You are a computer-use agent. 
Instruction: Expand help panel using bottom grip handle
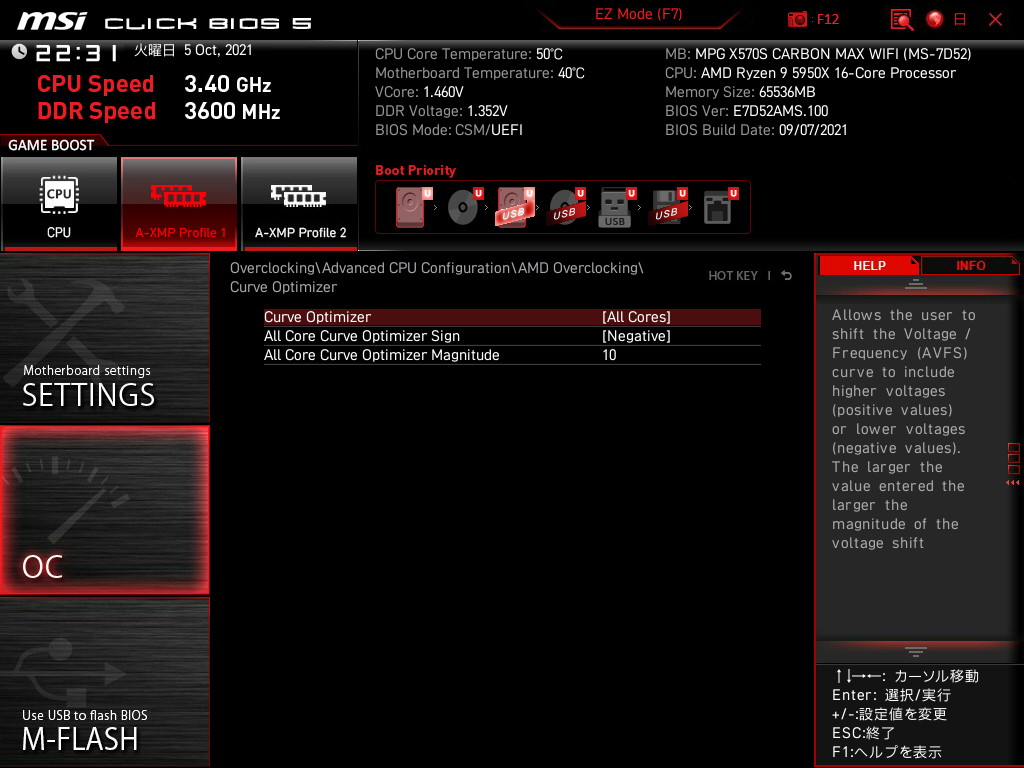click(916, 651)
